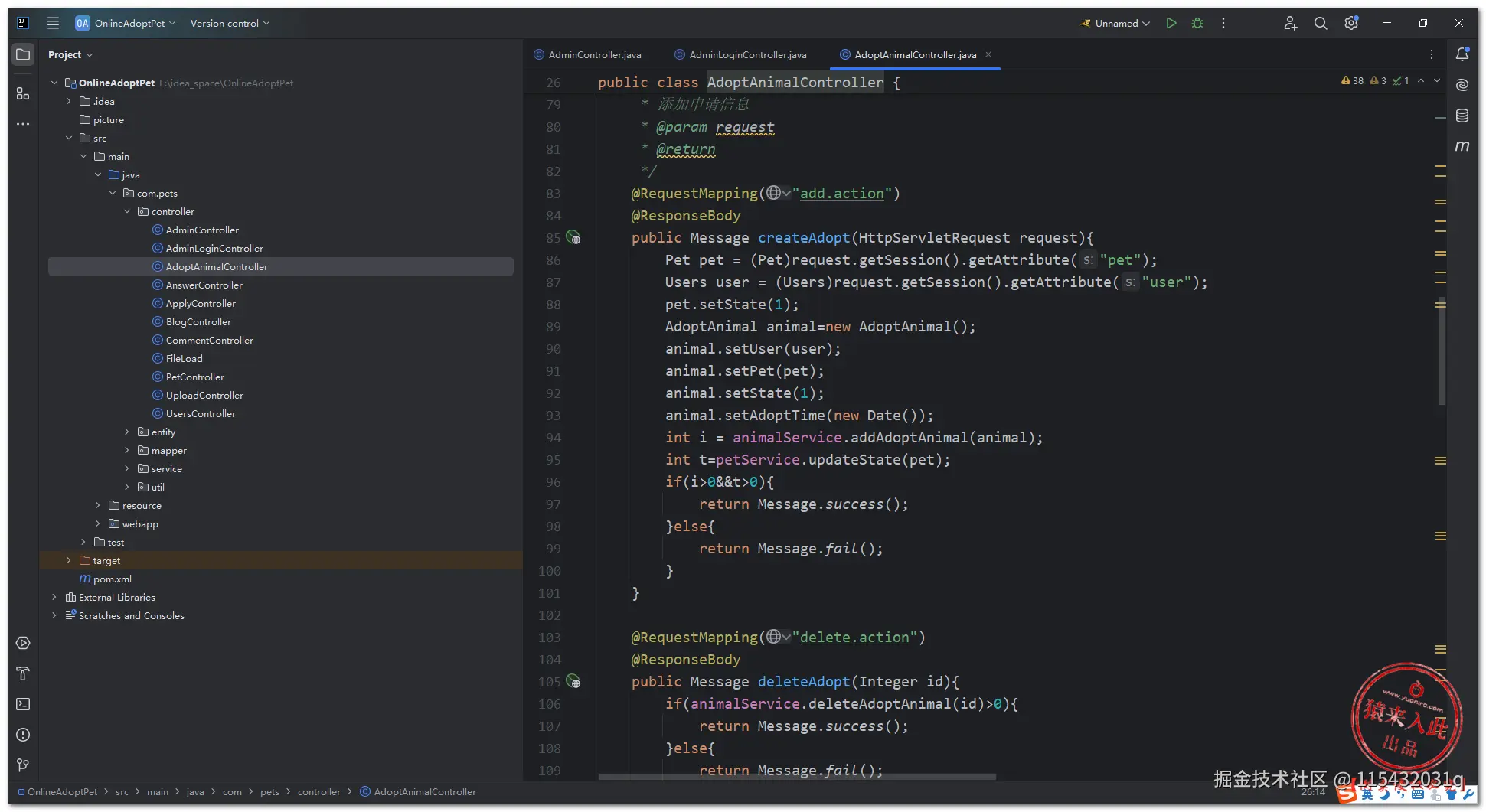Click the gutter icon on line 105
1486x812 pixels.
pyautogui.click(x=573, y=681)
